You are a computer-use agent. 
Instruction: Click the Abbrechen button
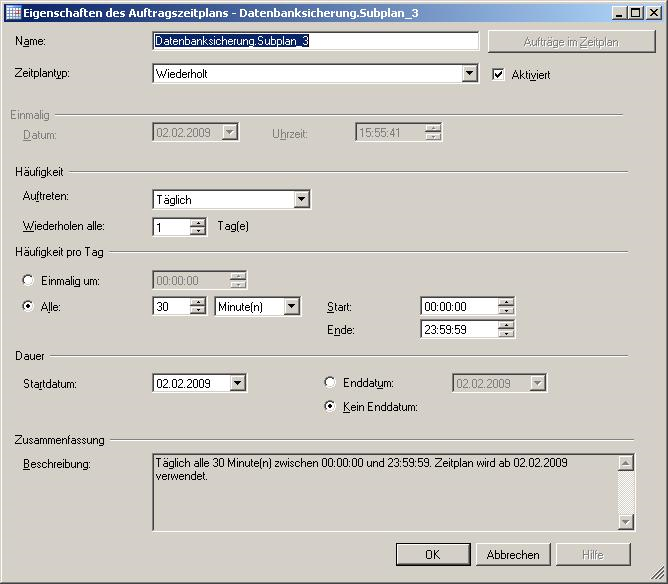(x=513, y=554)
